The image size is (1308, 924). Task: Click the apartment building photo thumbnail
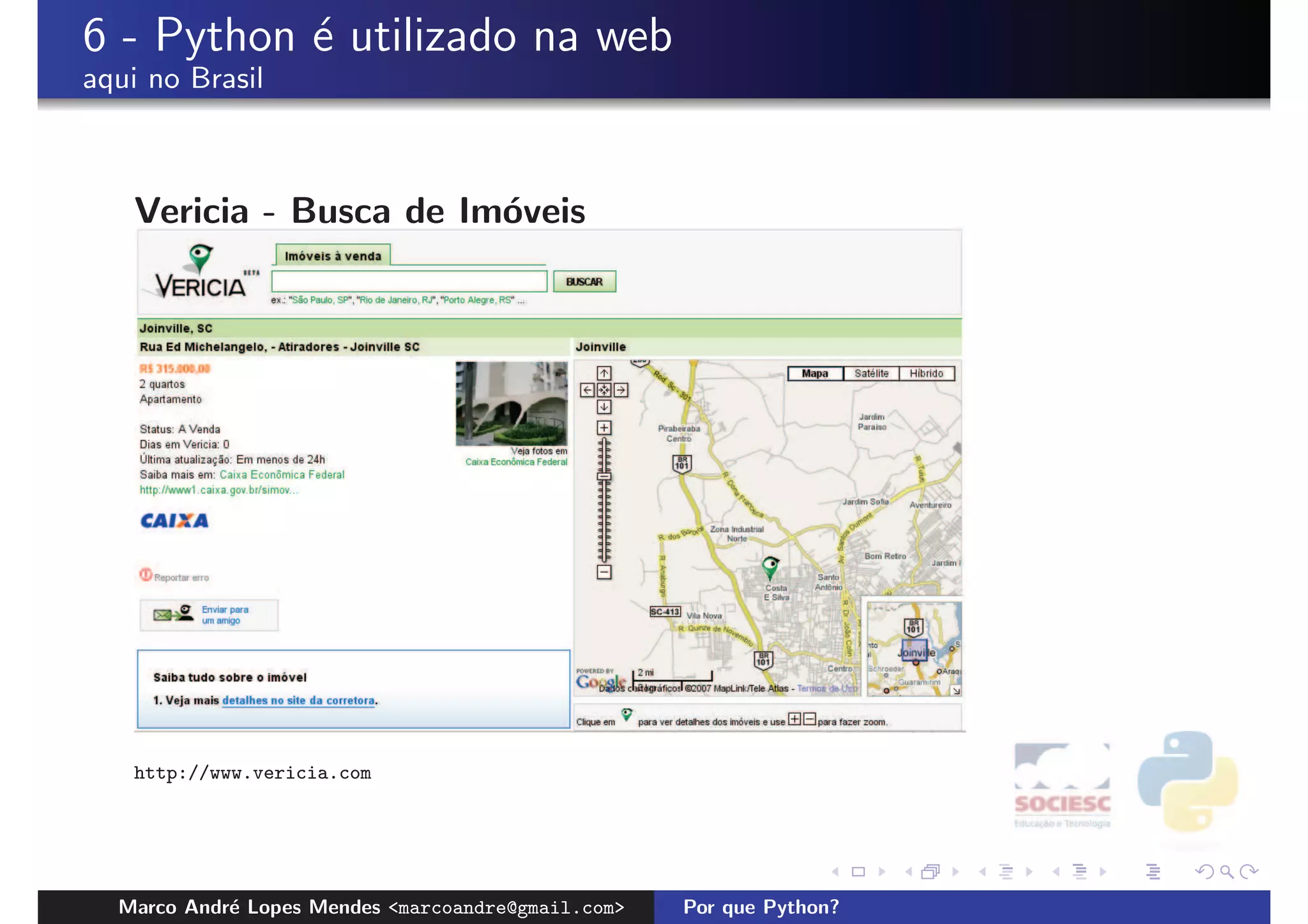point(512,404)
